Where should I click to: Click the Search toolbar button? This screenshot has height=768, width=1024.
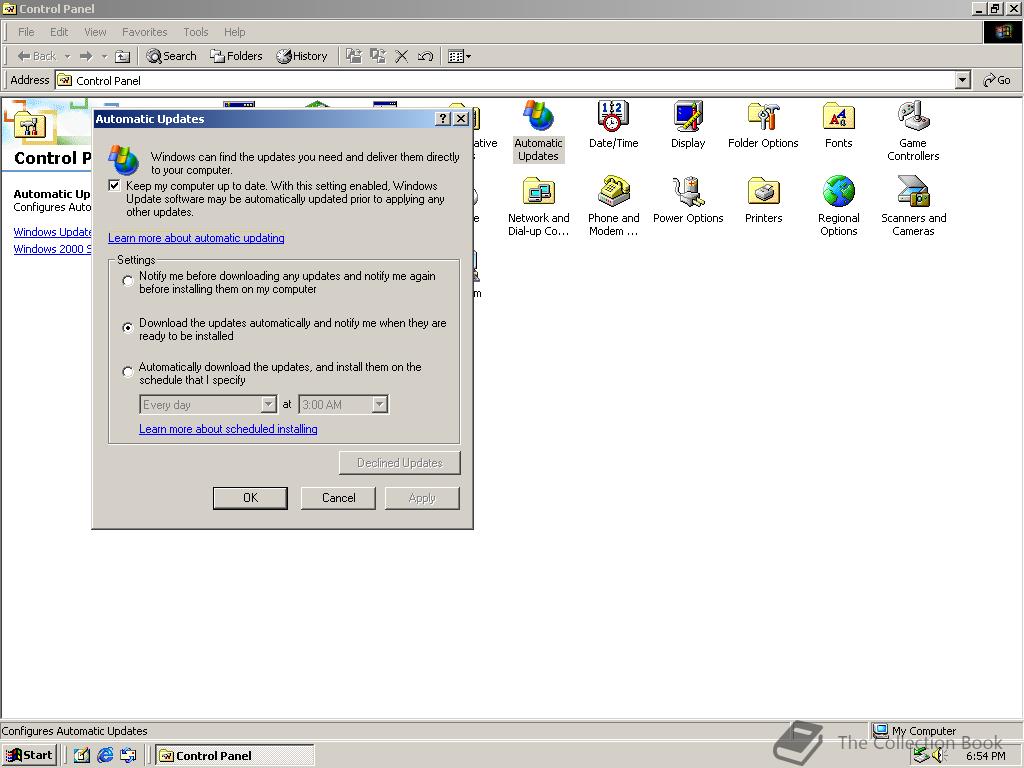[171, 56]
